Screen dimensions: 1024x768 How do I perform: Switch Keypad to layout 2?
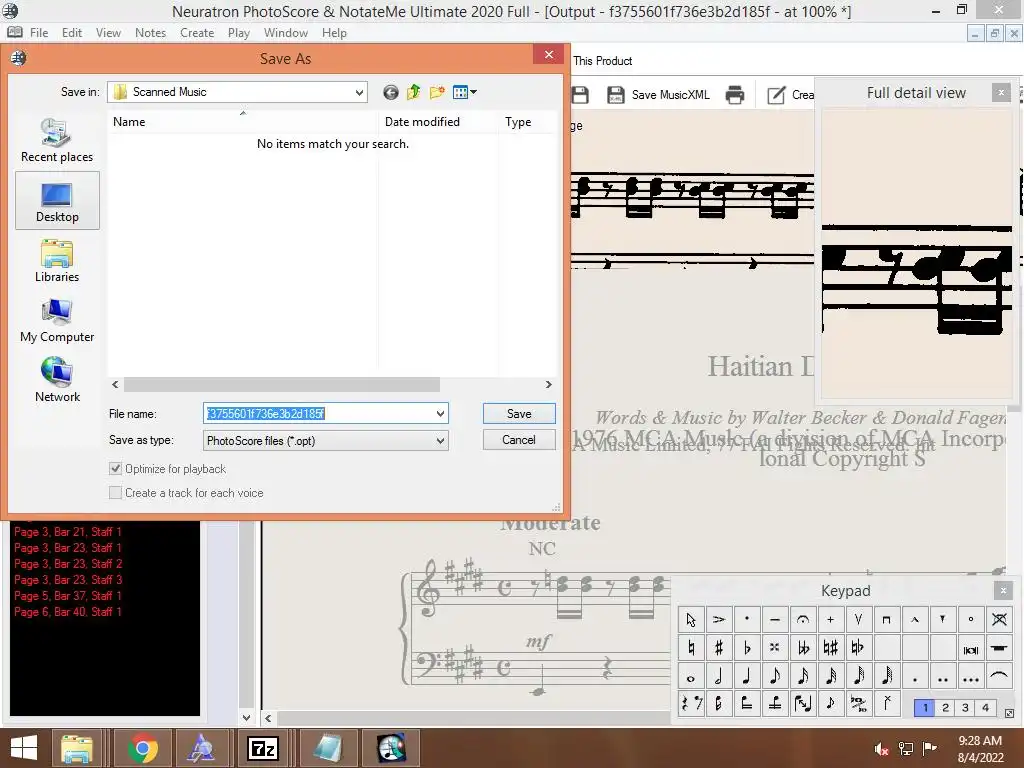(x=945, y=707)
